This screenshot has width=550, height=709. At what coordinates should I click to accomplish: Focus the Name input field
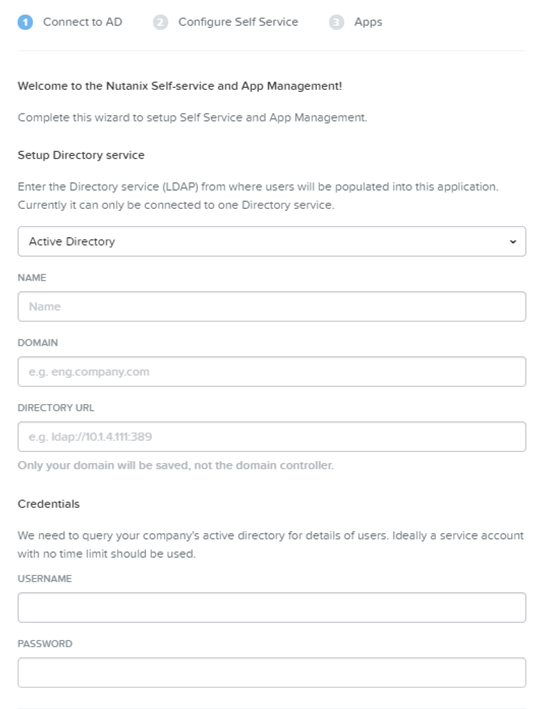click(272, 307)
